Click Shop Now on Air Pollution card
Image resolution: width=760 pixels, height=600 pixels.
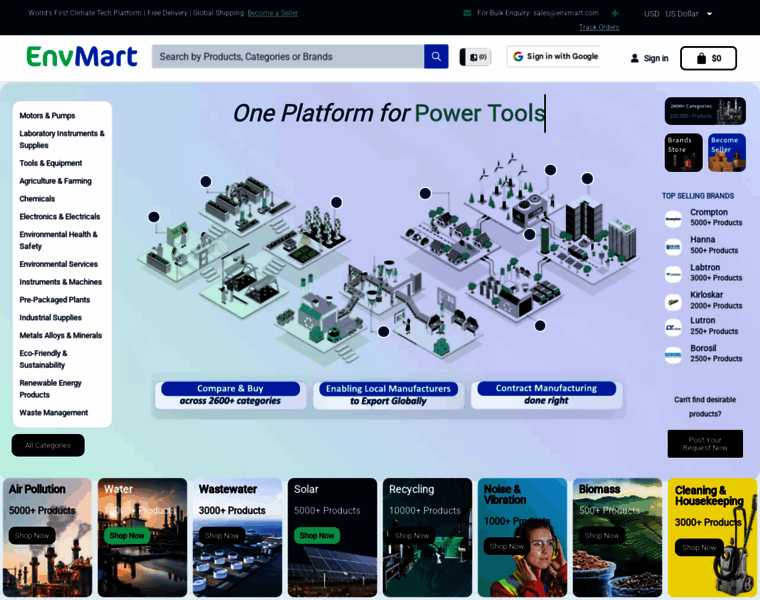pyautogui.click(x=32, y=536)
